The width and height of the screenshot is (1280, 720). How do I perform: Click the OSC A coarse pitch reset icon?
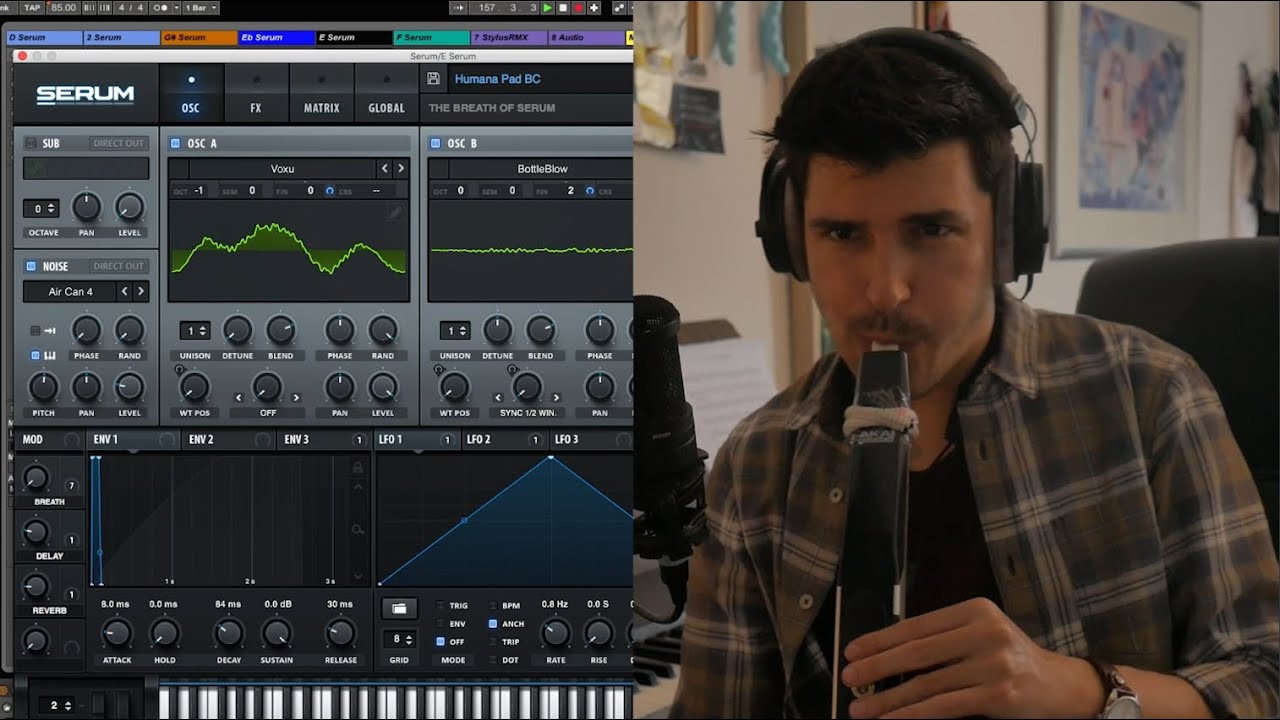pos(331,190)
